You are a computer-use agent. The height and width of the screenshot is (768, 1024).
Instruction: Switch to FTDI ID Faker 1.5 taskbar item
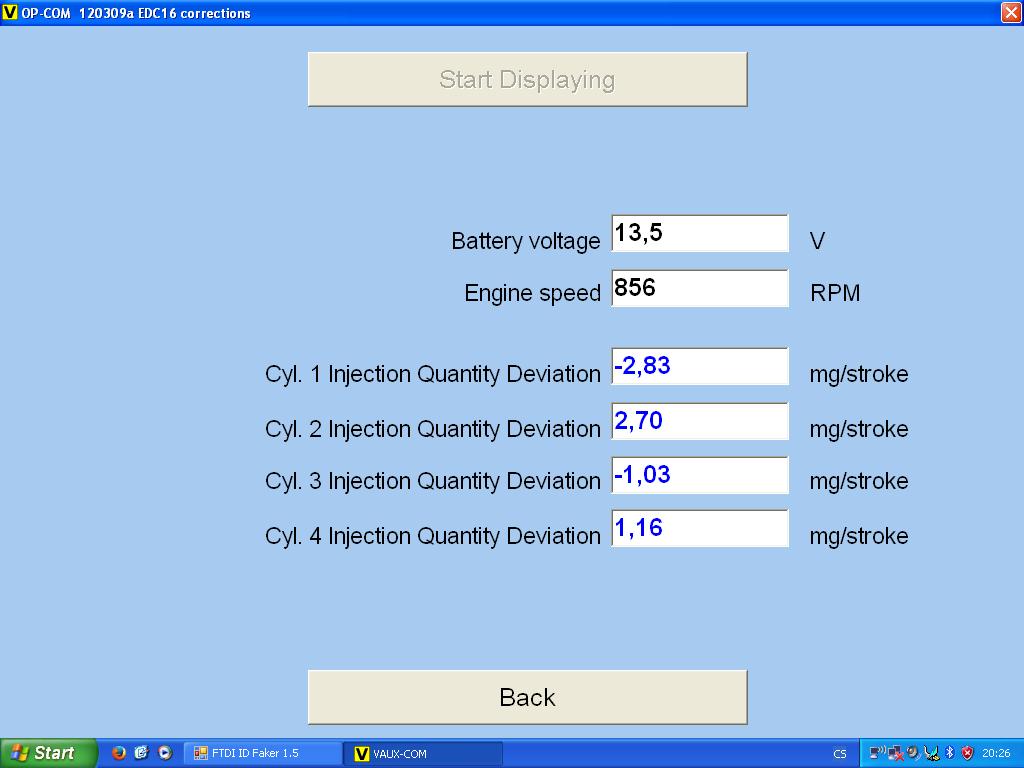[x=262, y=753]
